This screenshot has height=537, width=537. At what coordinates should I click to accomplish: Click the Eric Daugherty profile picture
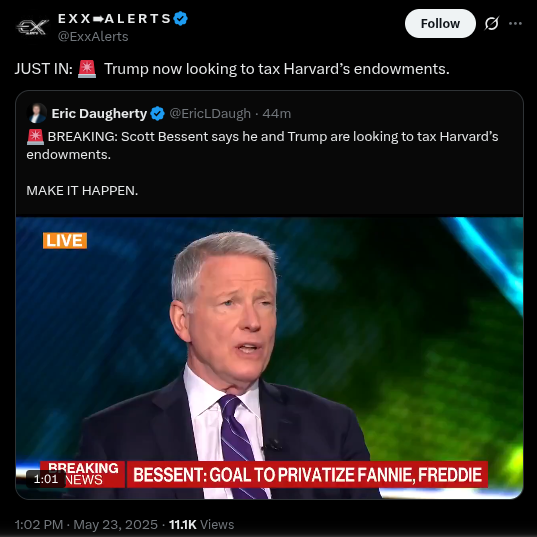37,113
